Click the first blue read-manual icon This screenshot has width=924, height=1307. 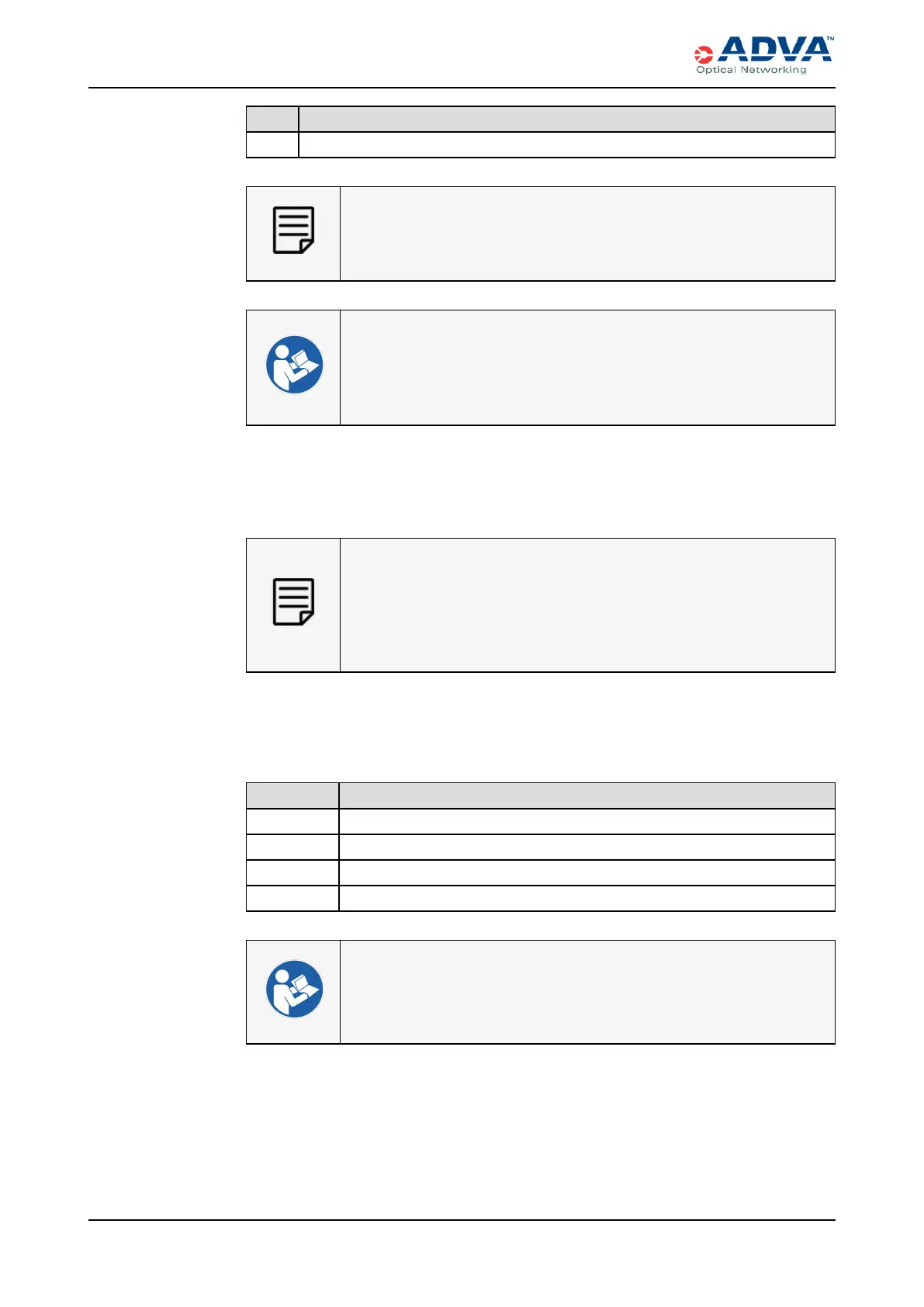294,365
